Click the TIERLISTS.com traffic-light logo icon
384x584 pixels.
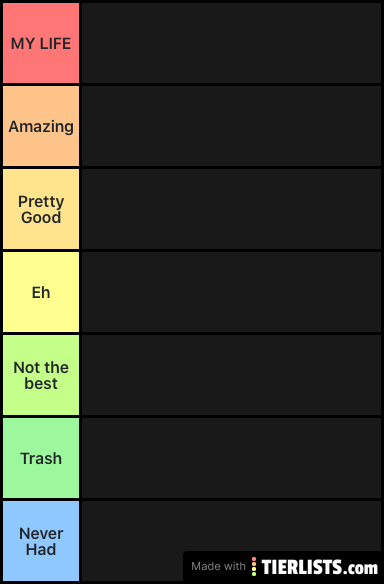point(254,566)
